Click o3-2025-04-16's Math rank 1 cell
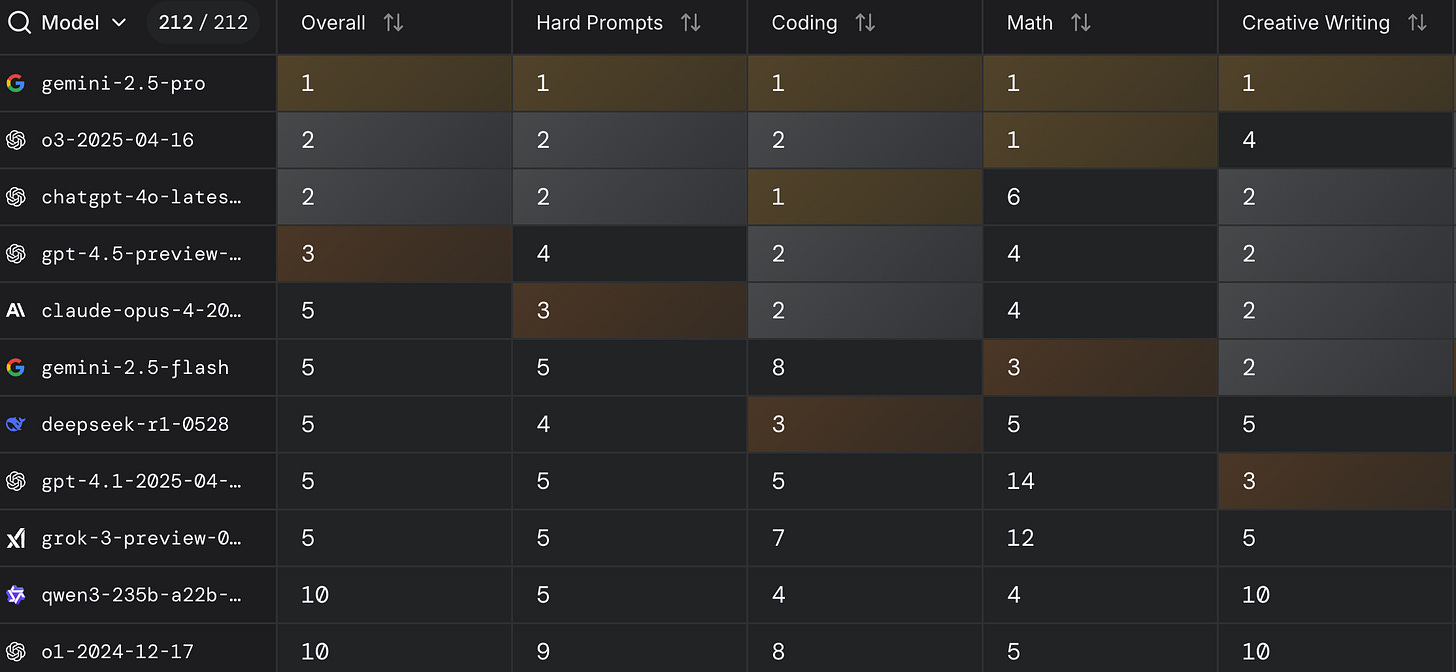This screenshot has height=672, width=1456. pyautogui.click(x=1100, y=140)
